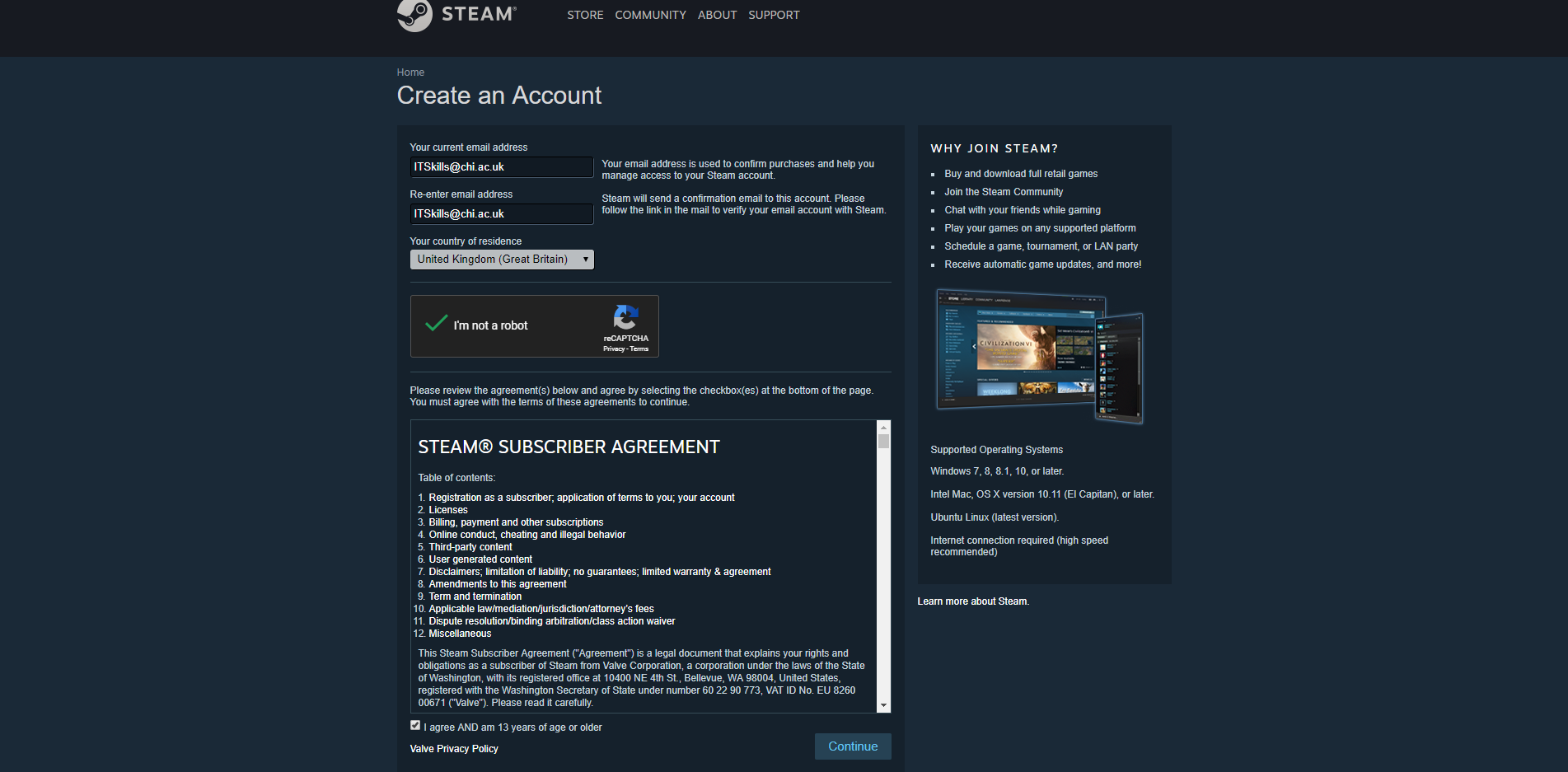This screenshot has width=1568, height=772.
Task: Jump to Term and termination section
Action: tap(475, 597)
